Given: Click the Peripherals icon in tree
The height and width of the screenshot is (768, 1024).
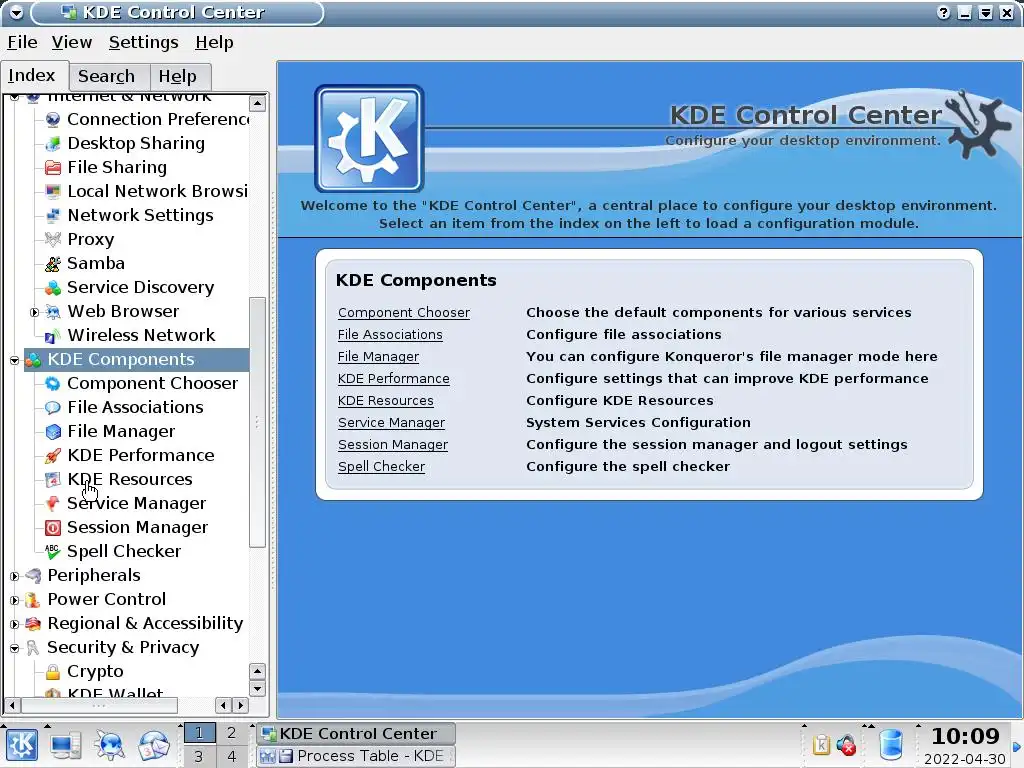Looking at the screenshot, I should pos(33,575).
